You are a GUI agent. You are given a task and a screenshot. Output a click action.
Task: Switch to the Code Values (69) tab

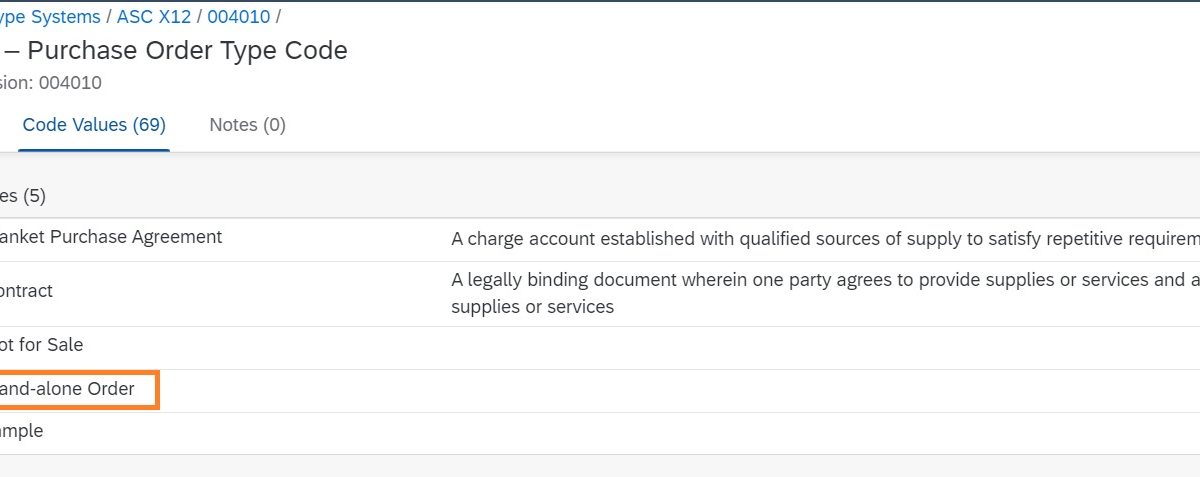point(94,125)
